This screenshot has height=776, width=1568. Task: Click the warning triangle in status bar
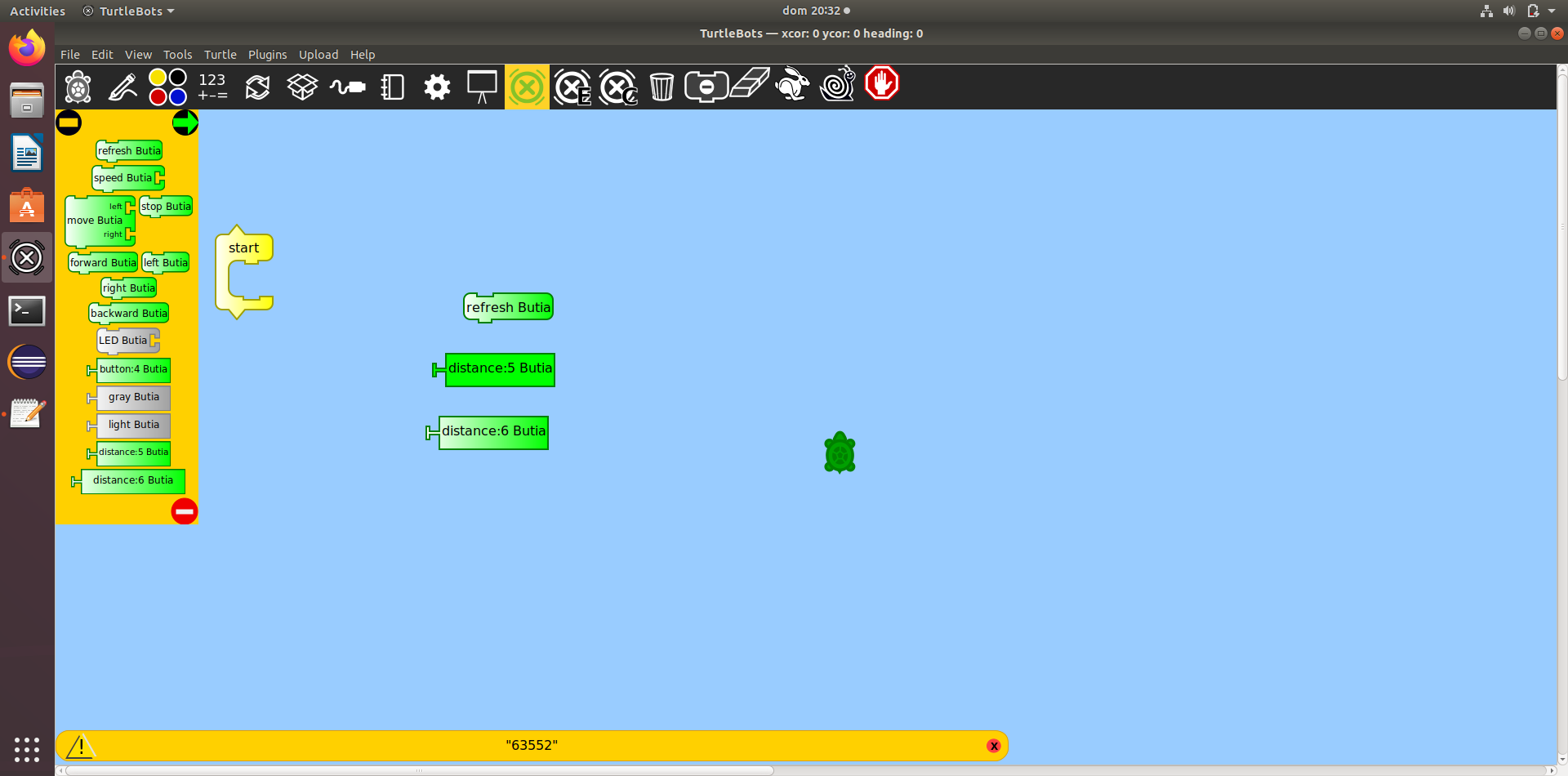click(81, 746)
